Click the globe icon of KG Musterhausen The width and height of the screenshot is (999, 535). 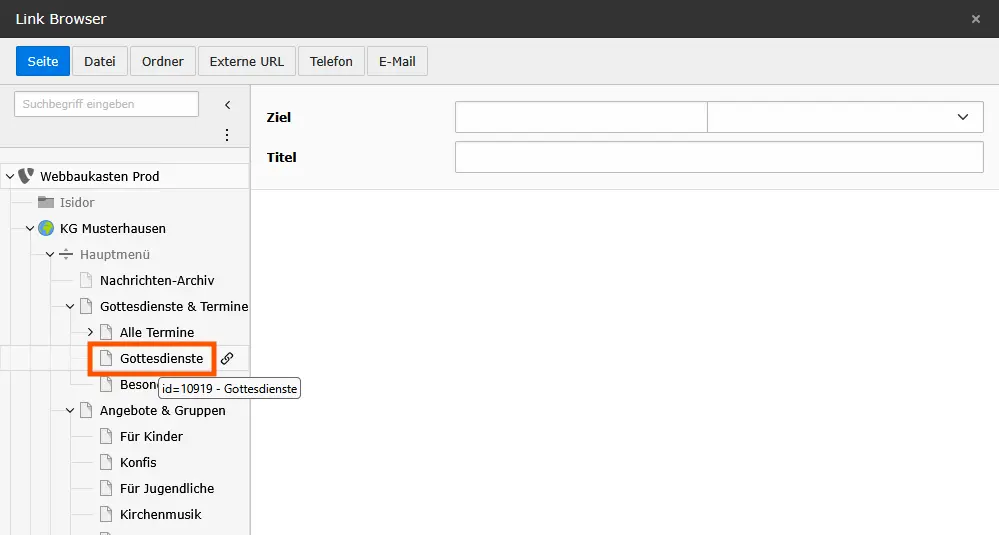pyautogui.click(x=46, y=228)
